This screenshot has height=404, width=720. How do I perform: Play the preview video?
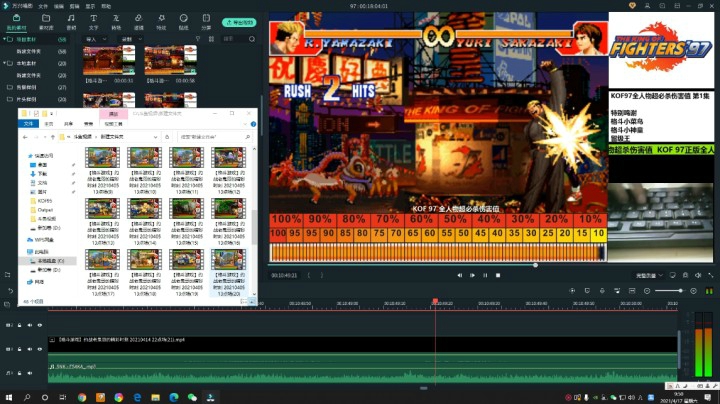pos(472,275)
